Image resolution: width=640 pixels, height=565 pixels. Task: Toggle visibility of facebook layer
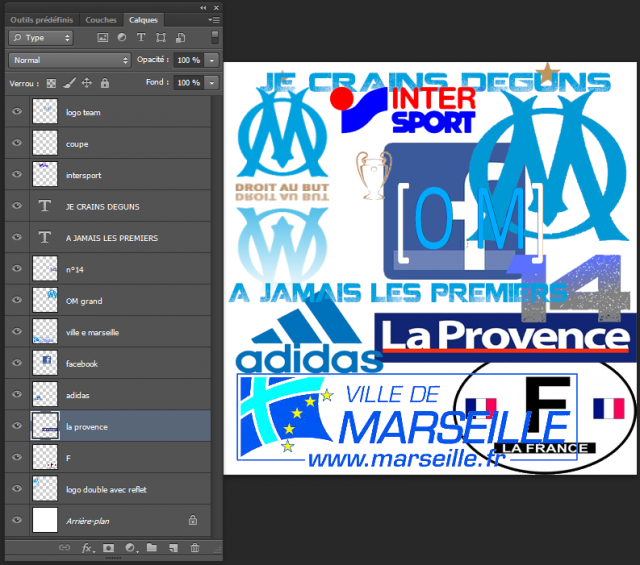17,363
